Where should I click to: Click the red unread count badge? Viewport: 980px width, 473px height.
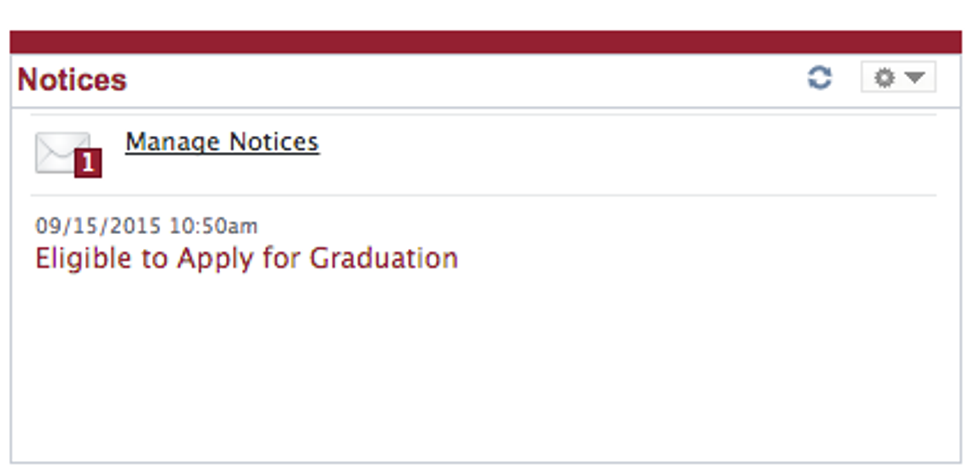pyautogui.click(x=88, y=163)
